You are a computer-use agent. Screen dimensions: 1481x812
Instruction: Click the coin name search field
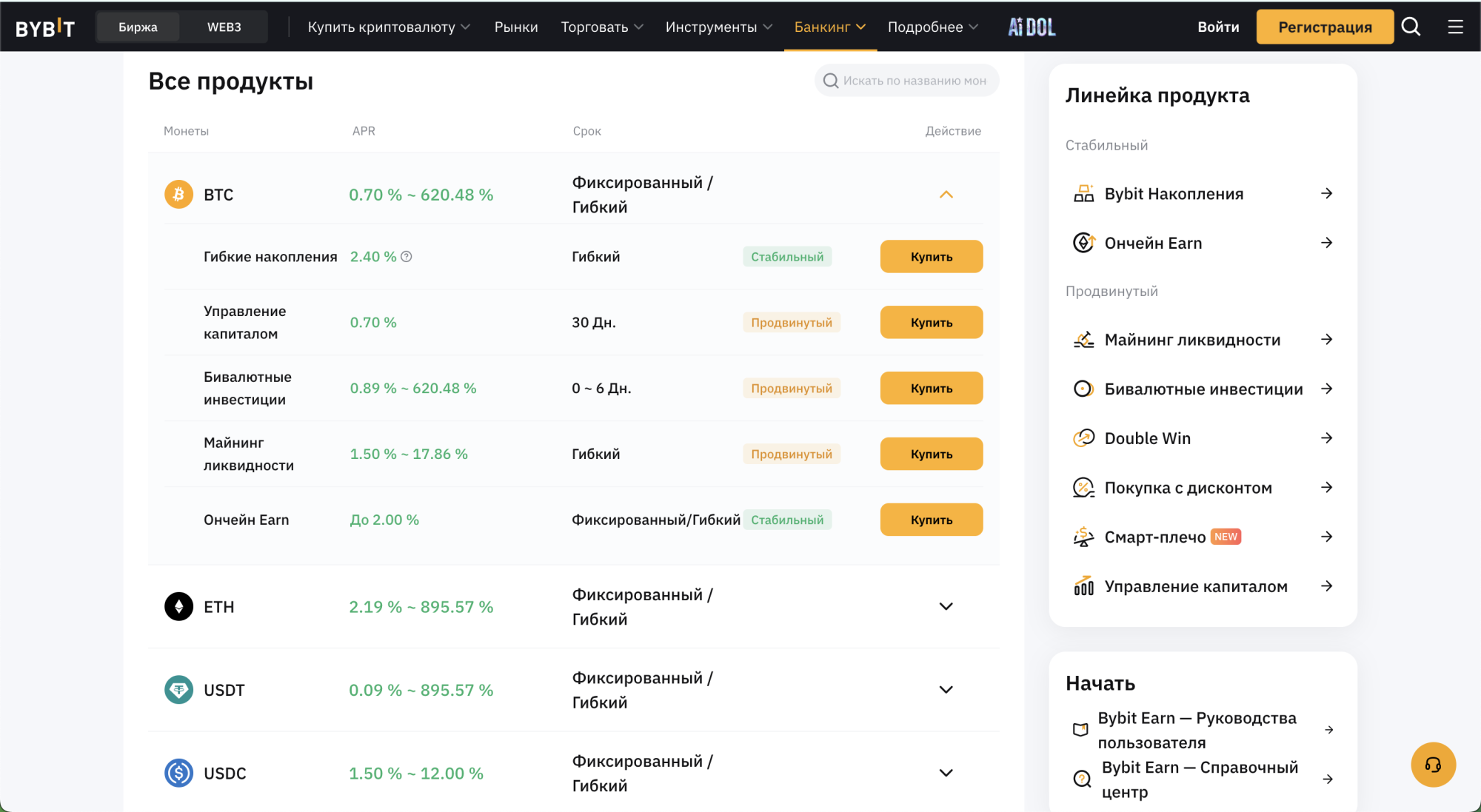(x=913, y=81)
